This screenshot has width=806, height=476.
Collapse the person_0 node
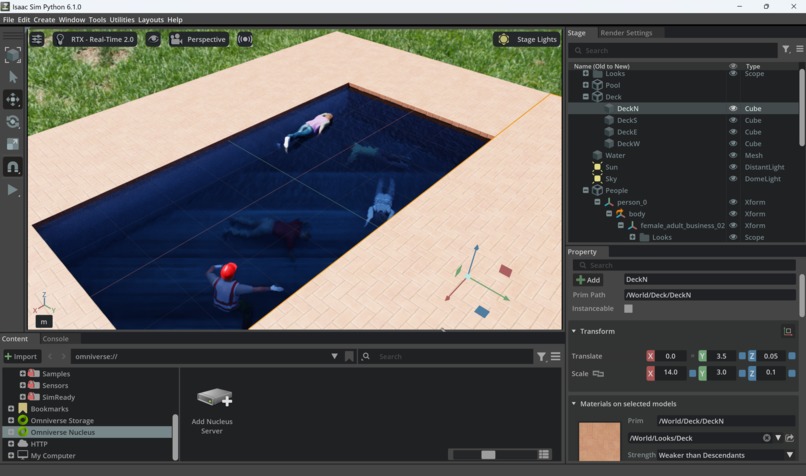click(x=597, y=202)
